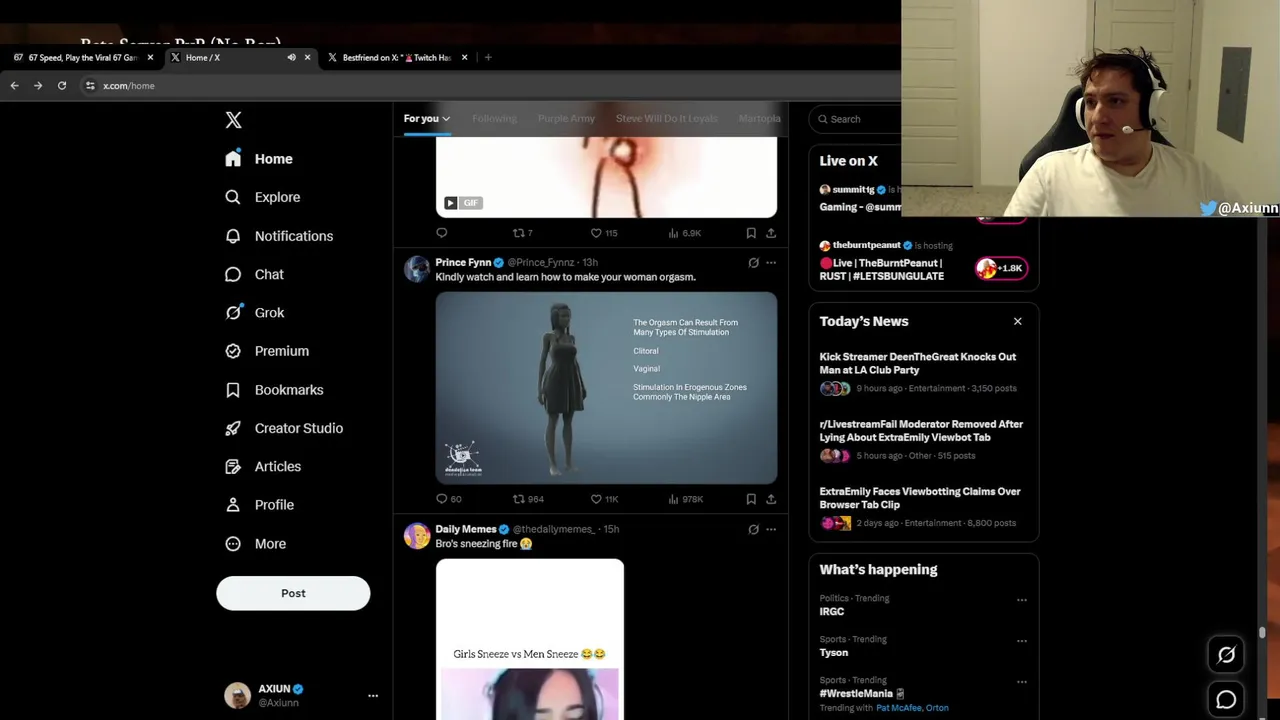This screenshot has width=1280, height=720.
Task: Open theburntpeanut live broadcast
Action: tap(923, 262)
